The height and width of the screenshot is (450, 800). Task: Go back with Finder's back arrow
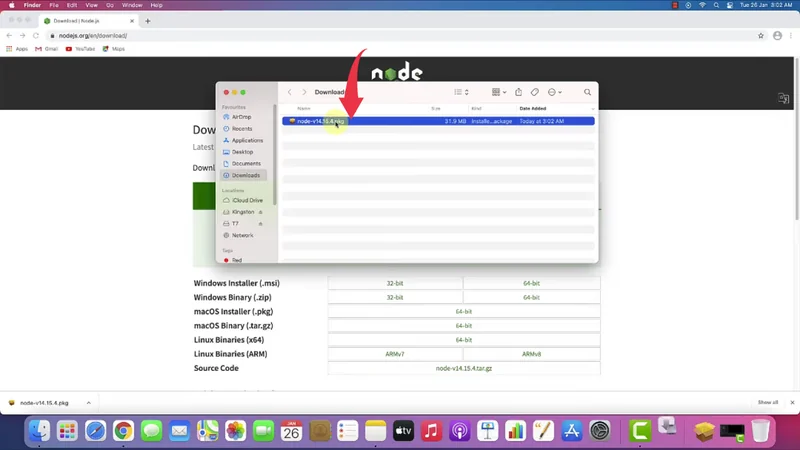290,92
